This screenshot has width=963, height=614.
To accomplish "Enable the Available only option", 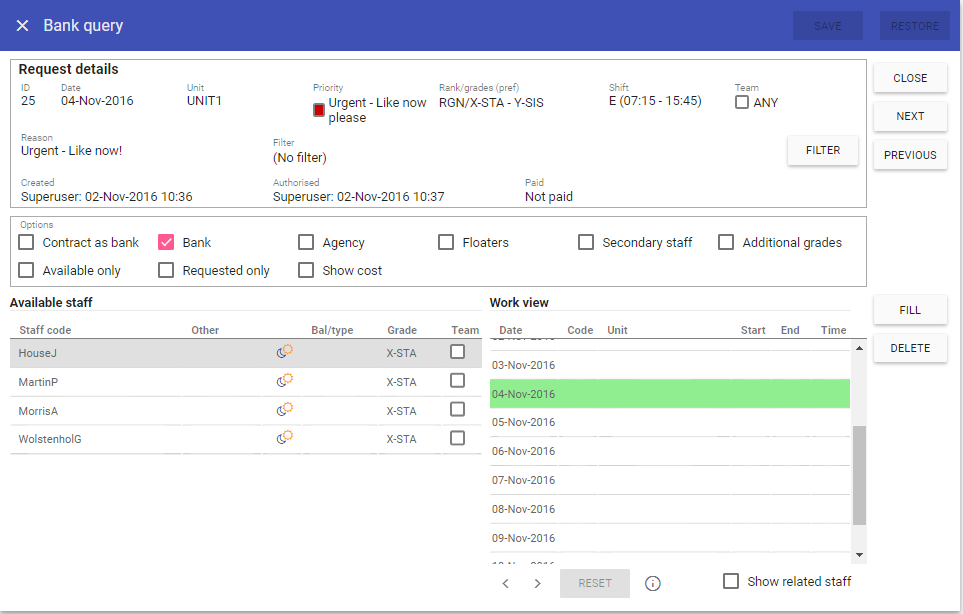I will pos(27,270).
